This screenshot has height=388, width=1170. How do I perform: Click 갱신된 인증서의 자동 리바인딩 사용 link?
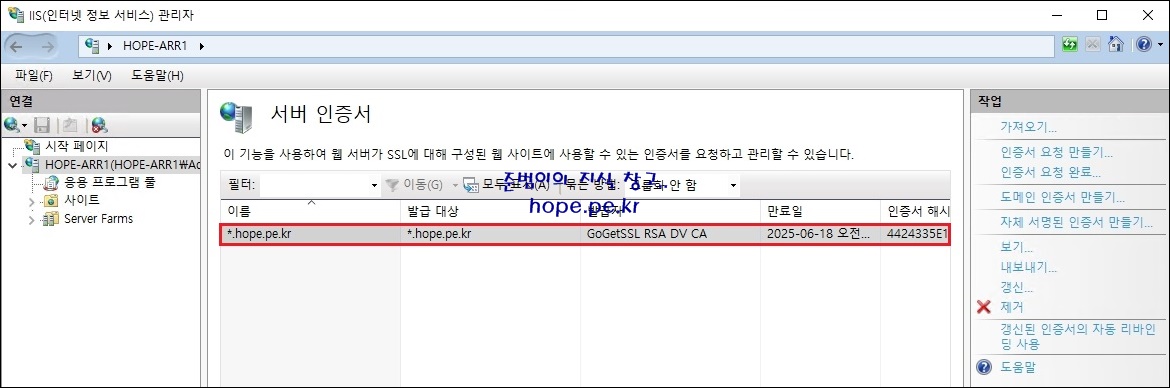click(x=1077, y=337)
